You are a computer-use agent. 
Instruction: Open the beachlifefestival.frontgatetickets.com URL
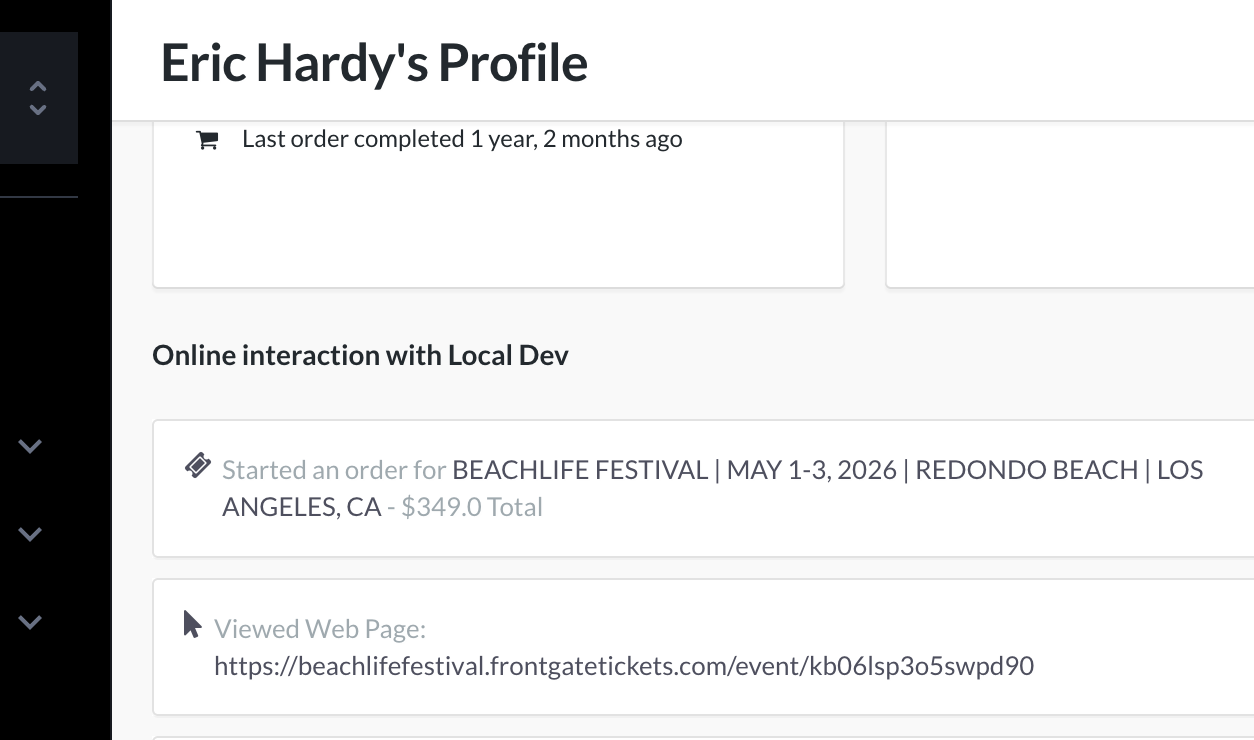[x=624, y=666]
